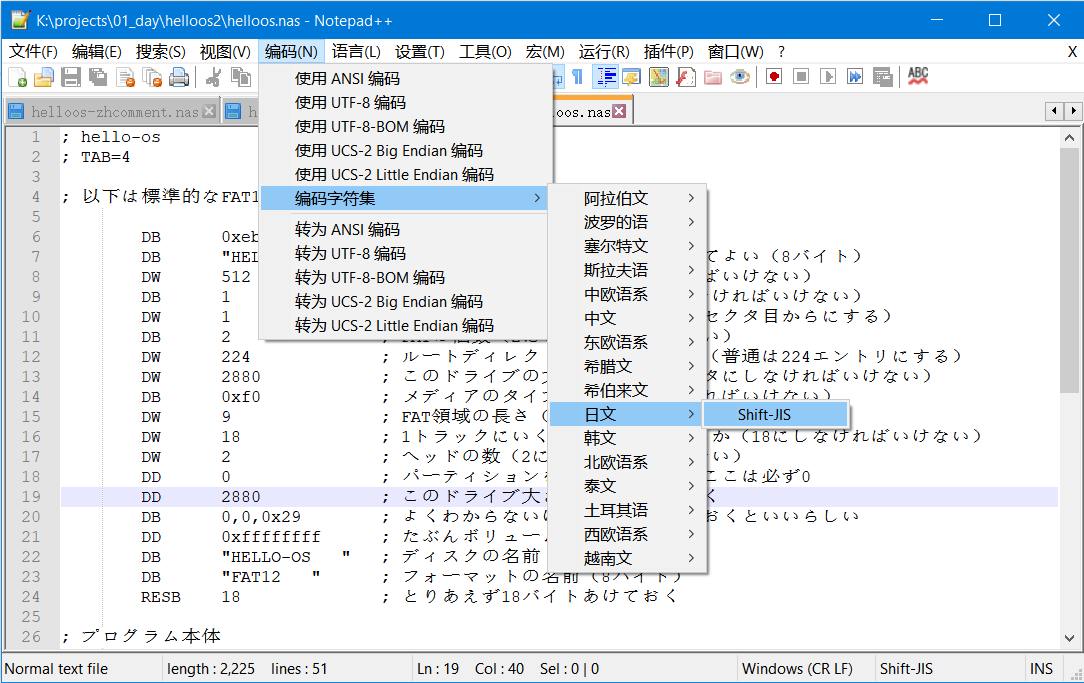
Task: Toggle the show all characters pilcrow icon
Action: click(577, 77)
